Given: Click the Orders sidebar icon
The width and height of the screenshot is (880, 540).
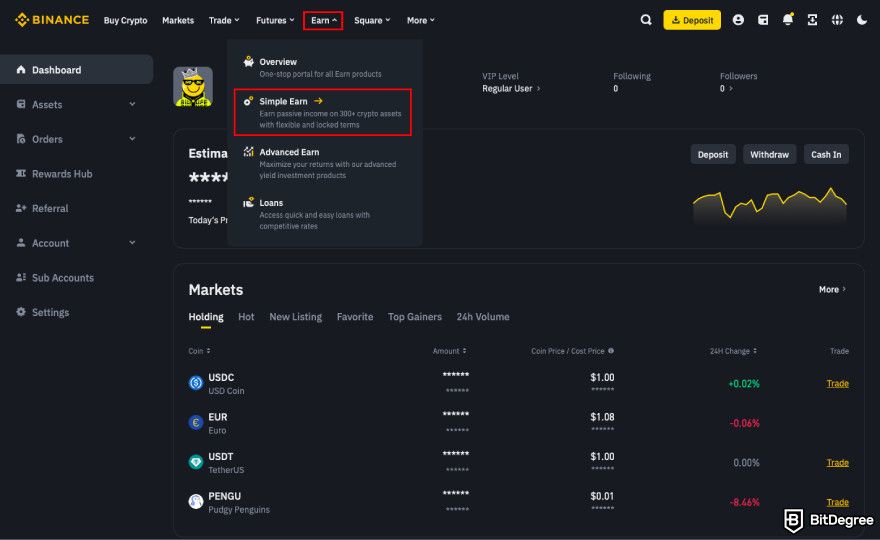Looking at the screenshot, I should pos(21,139).
